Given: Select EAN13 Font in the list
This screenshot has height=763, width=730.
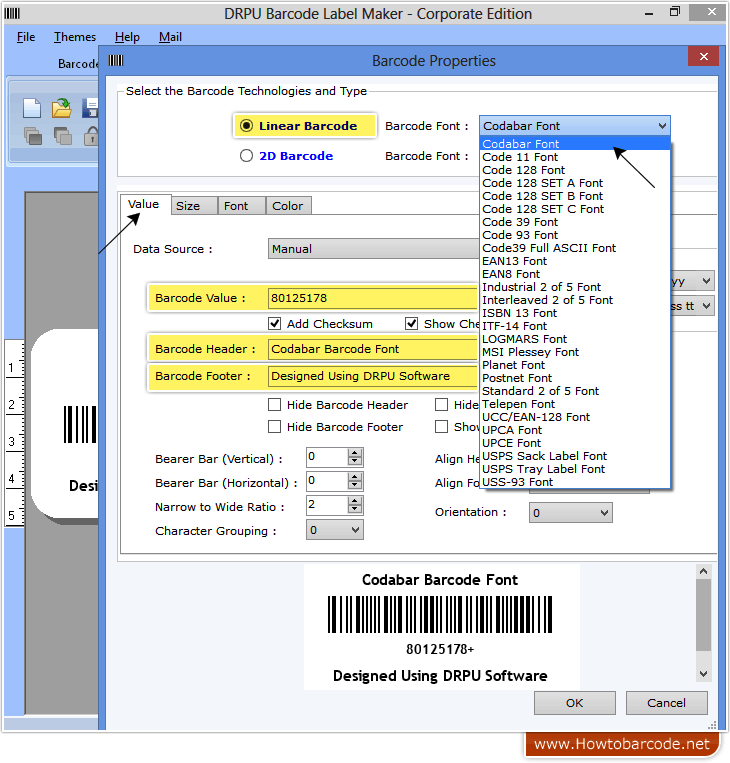Looking at the screenshot, I should pos(575,261).
